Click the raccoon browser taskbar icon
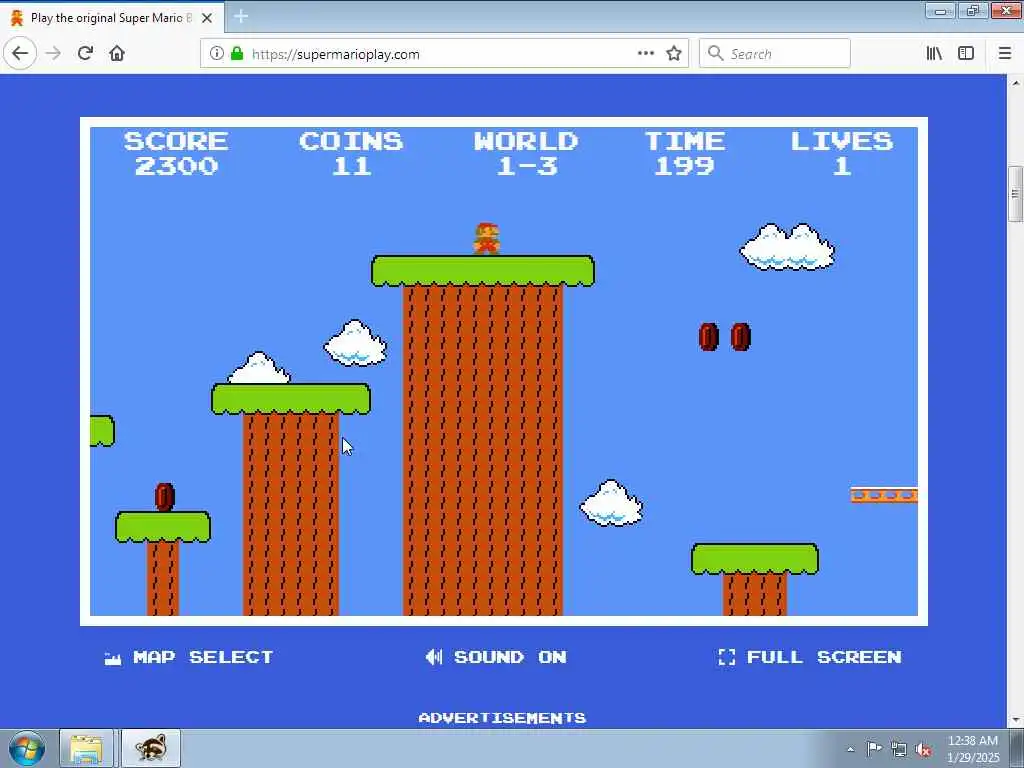 click(x=151, y=749)
